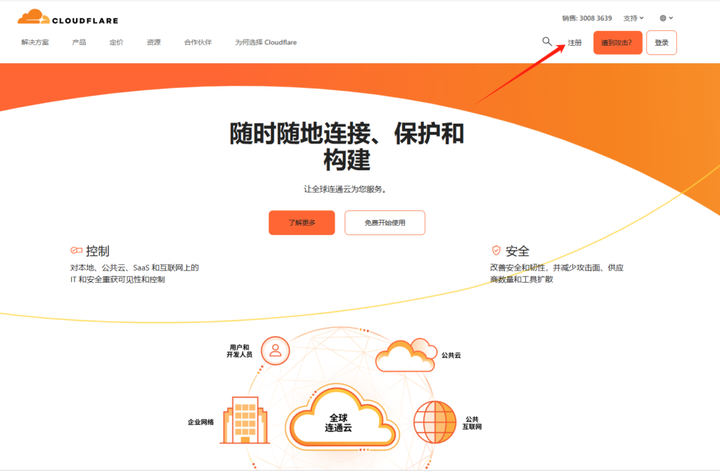Click the 公共互联网 globe icon

point(434,422)
